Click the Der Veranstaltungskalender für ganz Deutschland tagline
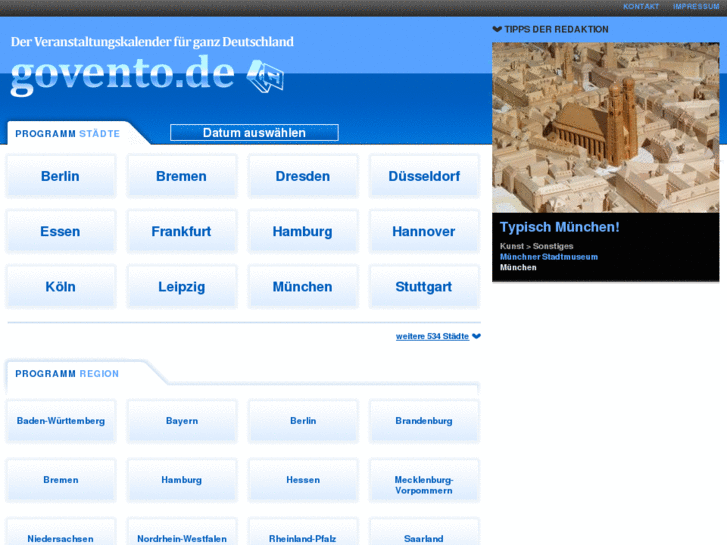This screenshot has height=545, width=727. click(152, 42)
